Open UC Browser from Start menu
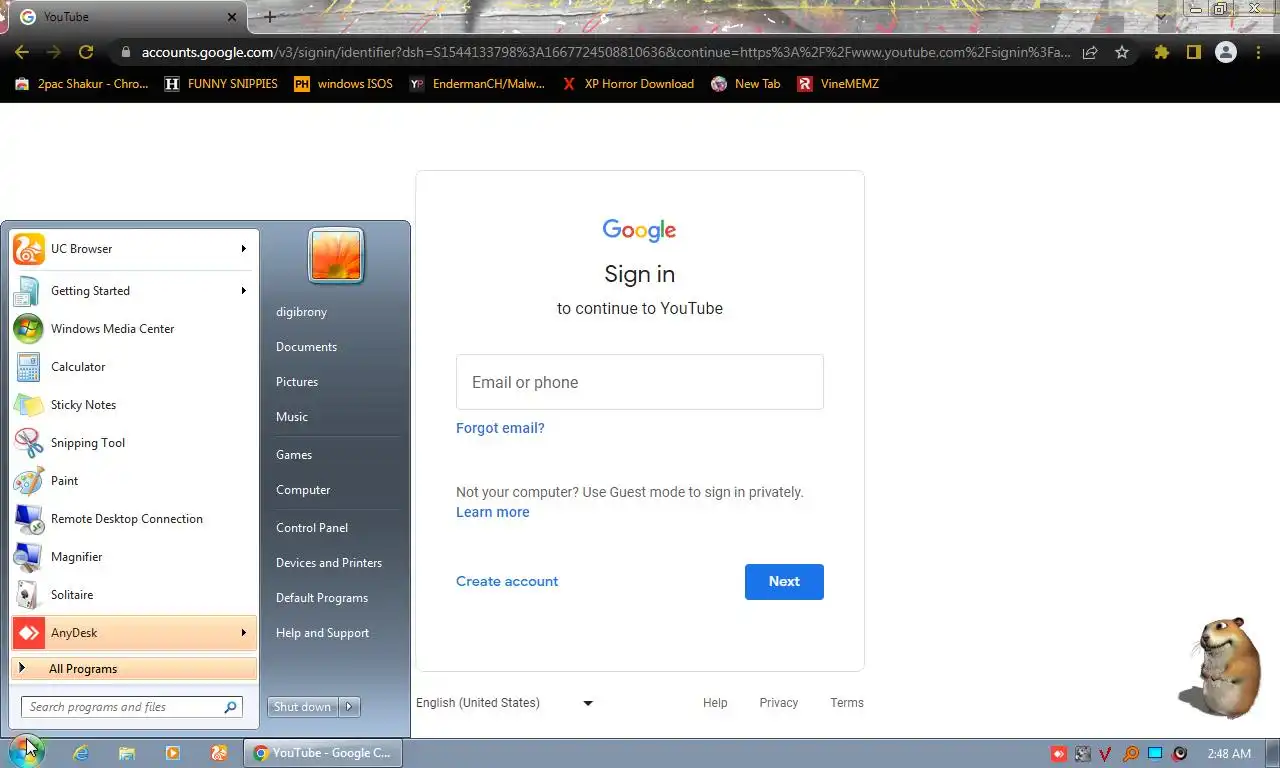The image size is (1280, 768). pos(134,249)
